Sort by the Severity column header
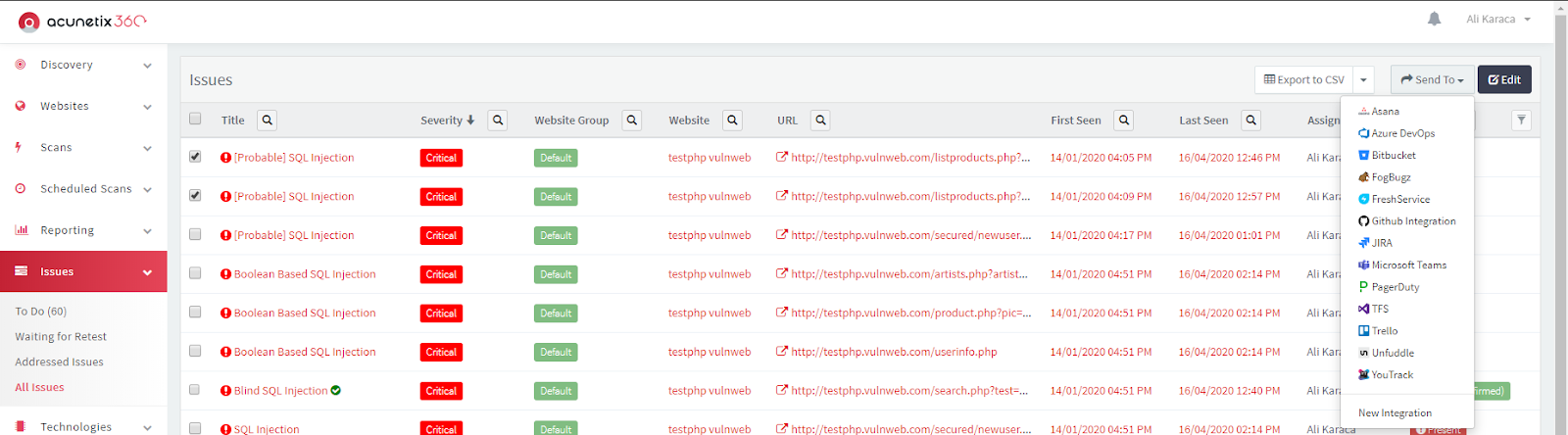Image resolution: width=1568 pixels, height=435 pixels. 447,121
